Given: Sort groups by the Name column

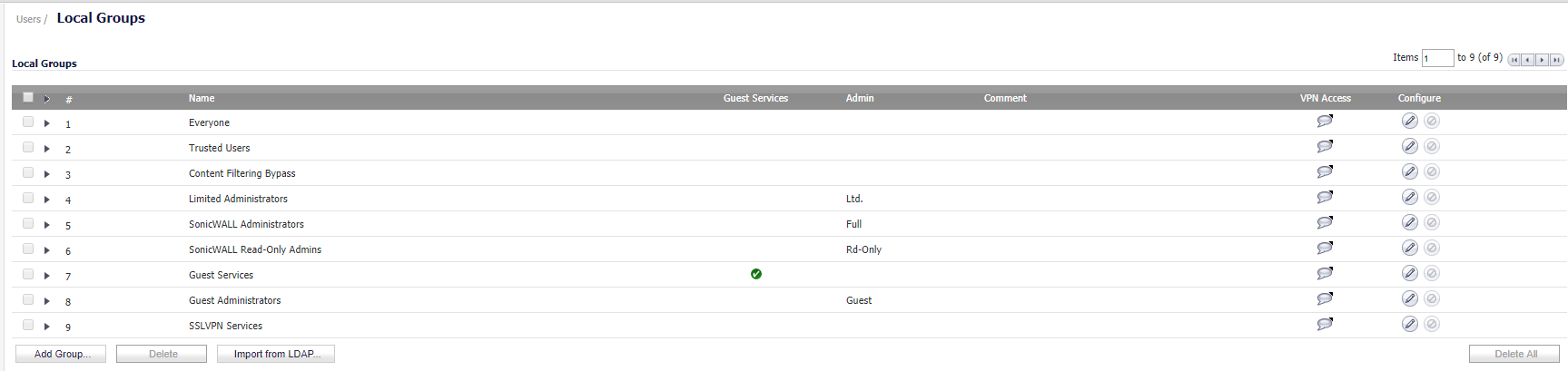Looking at the screenshot, I should pyautogui.click(x=202, y=98).
